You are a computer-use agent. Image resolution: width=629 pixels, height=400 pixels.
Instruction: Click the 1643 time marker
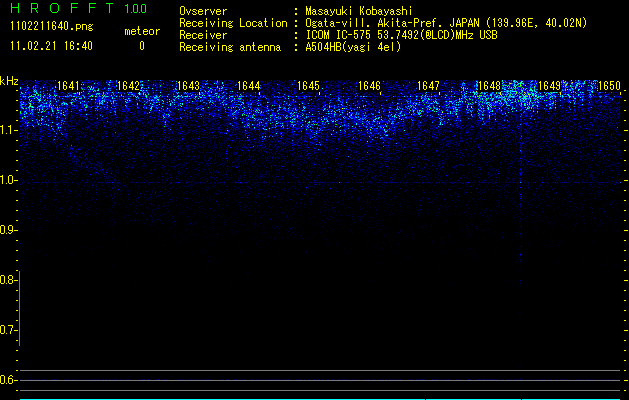pos(189,86)
